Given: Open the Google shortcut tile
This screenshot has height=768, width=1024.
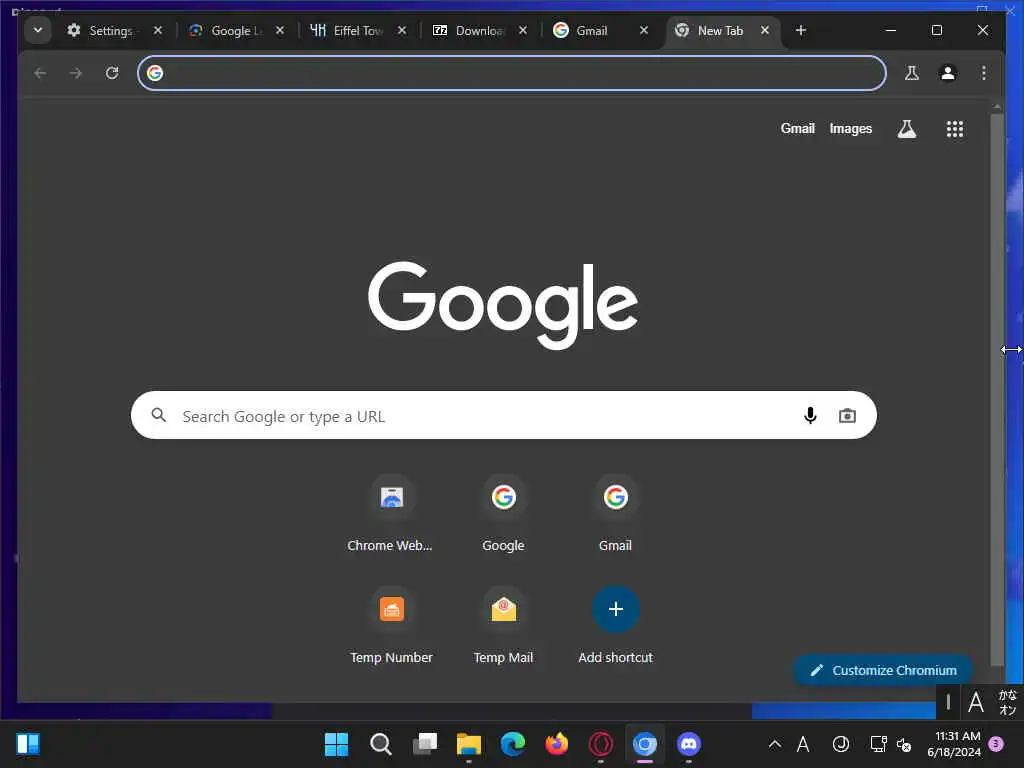Looking at the screenshot, I should coord(503,516).
